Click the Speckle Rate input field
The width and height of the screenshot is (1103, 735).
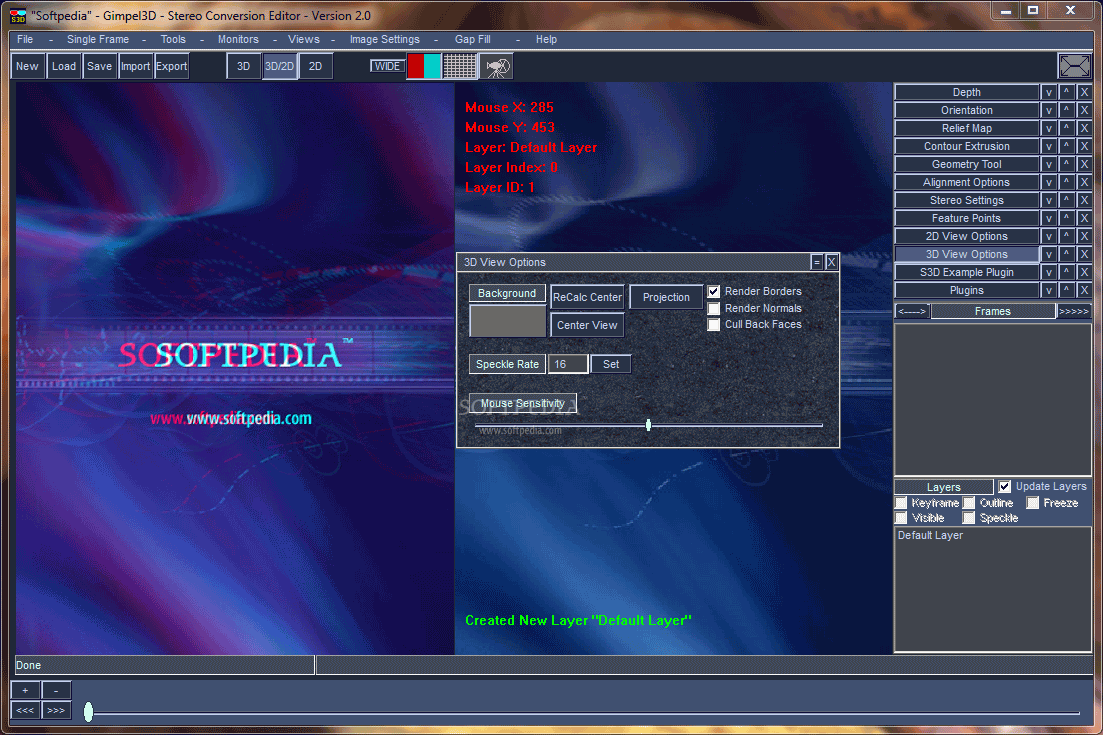pos(568,364)
